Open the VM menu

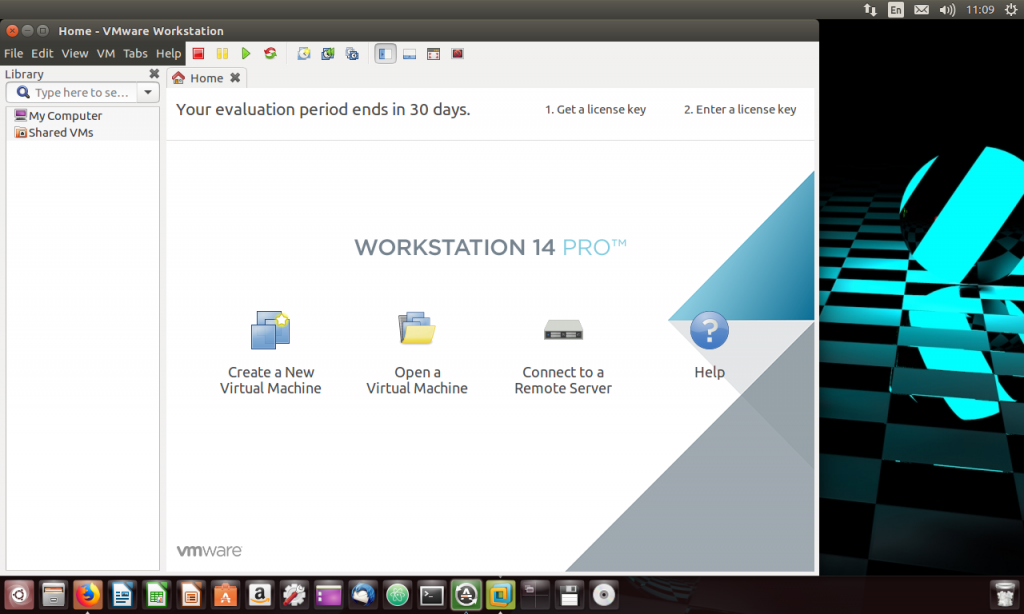106,53
